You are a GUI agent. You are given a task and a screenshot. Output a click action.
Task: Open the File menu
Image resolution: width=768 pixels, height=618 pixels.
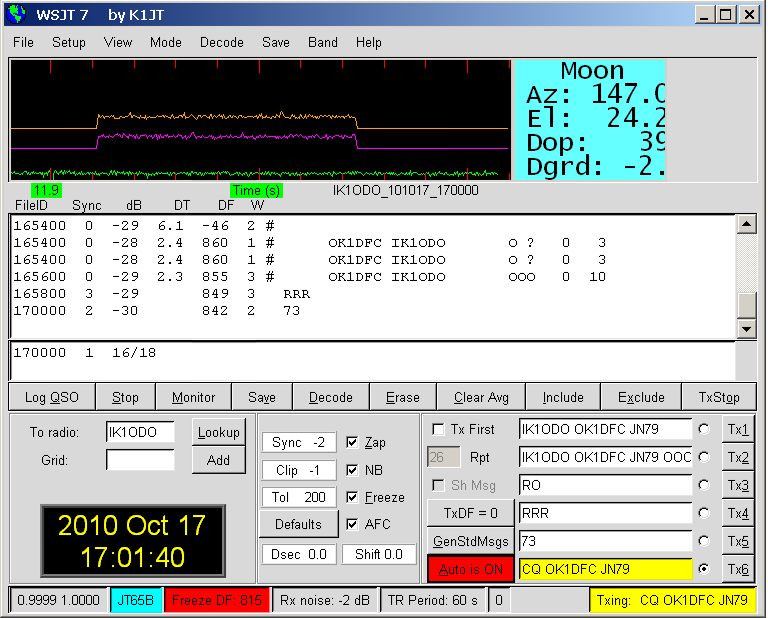[23, 43]
